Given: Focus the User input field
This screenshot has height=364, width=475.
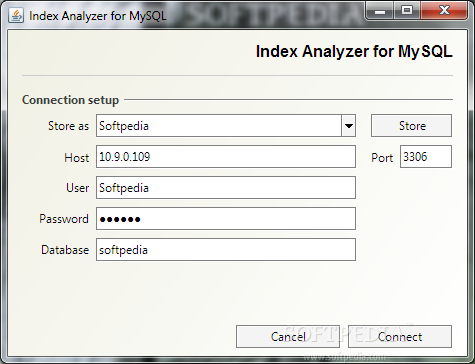Looking at the screenshot, I should coord(226,188).
